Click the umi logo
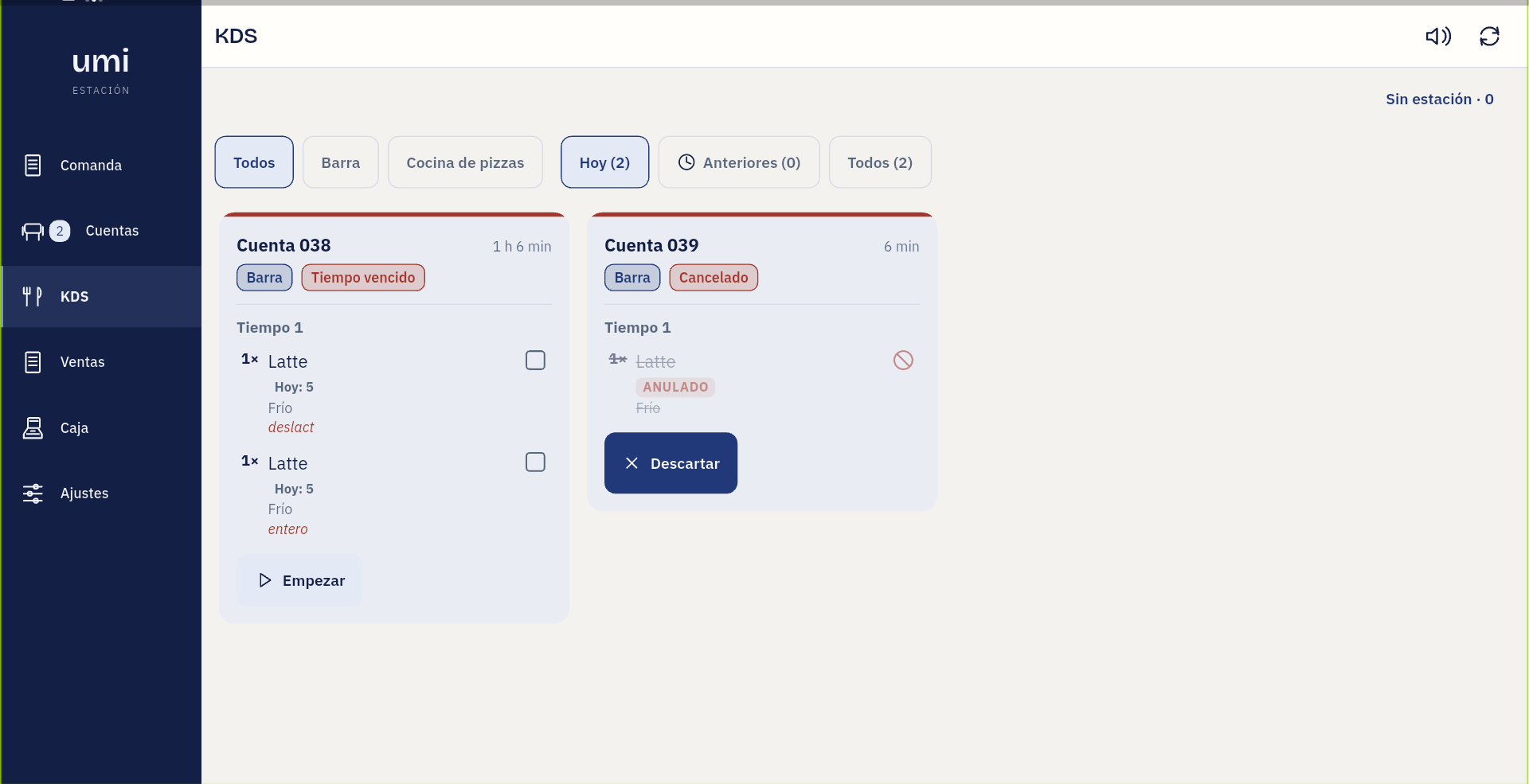Viewport: 1529px width, 784px height. click(x=100, y=61)
